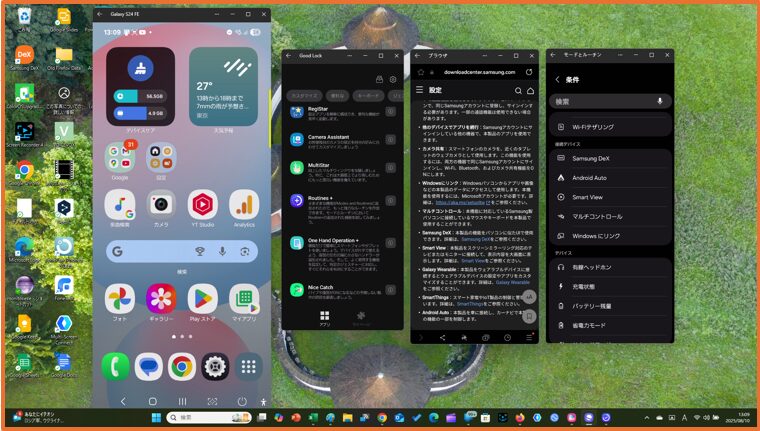Select MultiStar in Good Lock list

click(342, 171)
